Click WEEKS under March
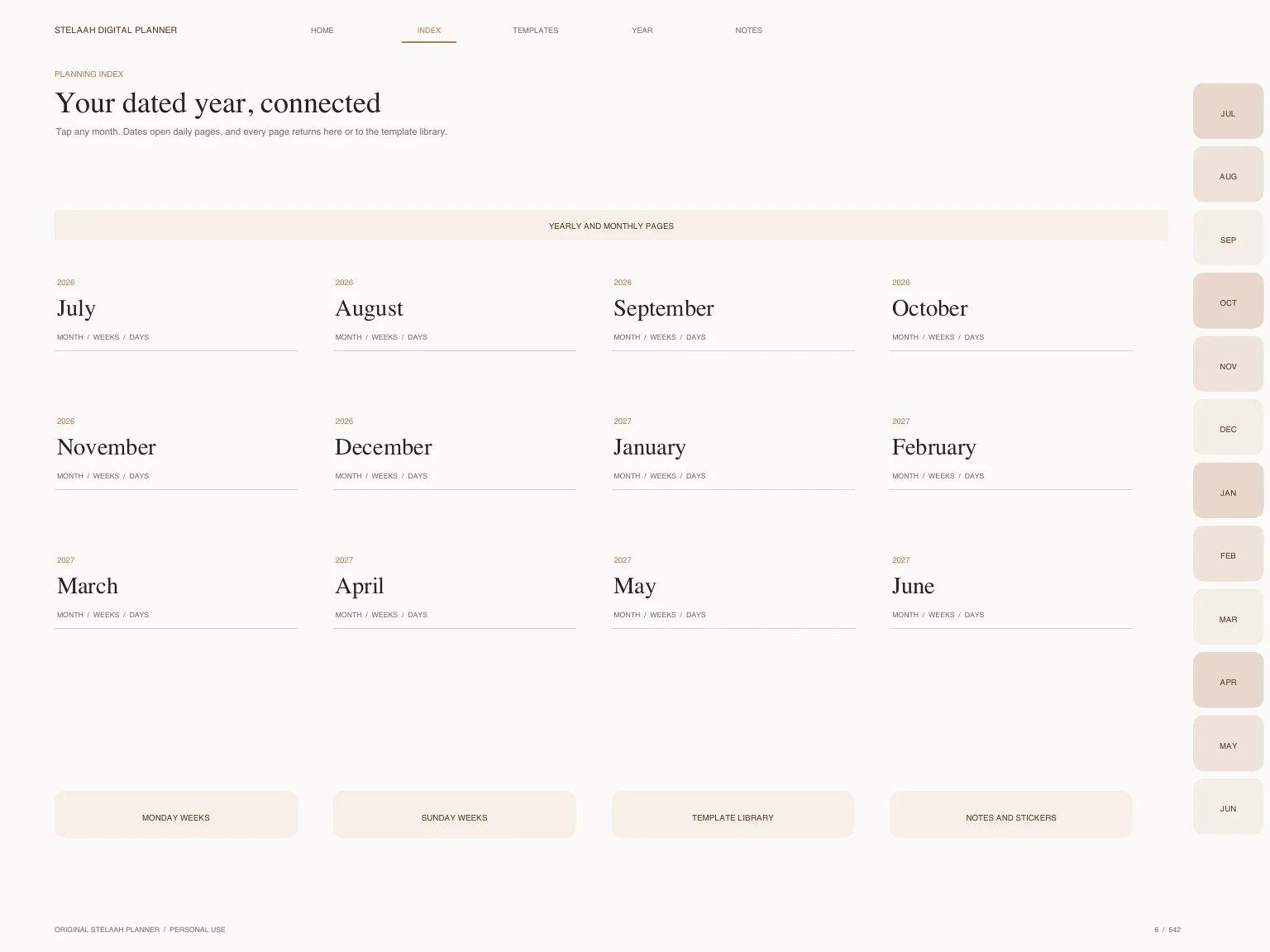The image size is (1270, 952). click(x=106, y=615)
